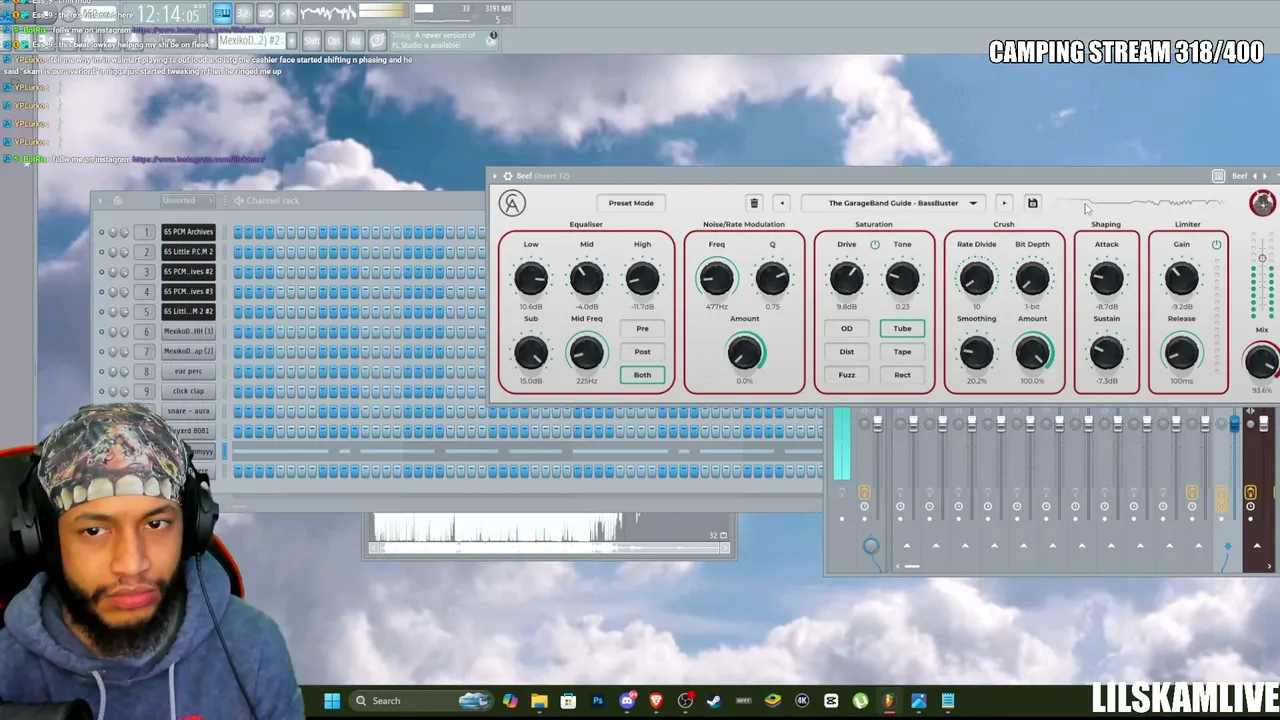This screenshot has width=1280, height=720.
Task: Open Windows Start menu
Action: pos(332,701)
